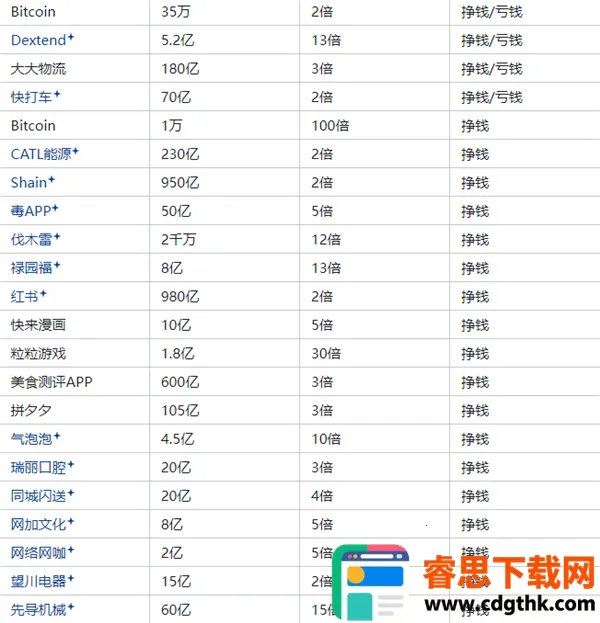Select the 美食测评APP name cell
Image resolution: width=600 pixels, height=623 pixels.
[x=74, y=382]
